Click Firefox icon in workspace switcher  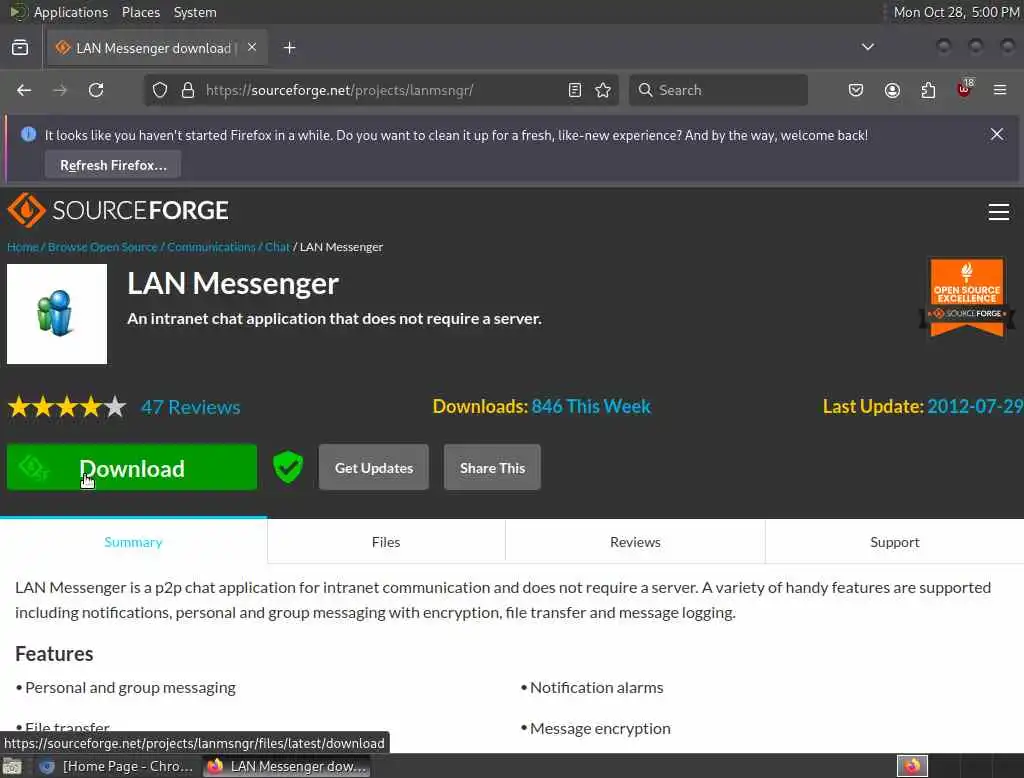(912, 766)
